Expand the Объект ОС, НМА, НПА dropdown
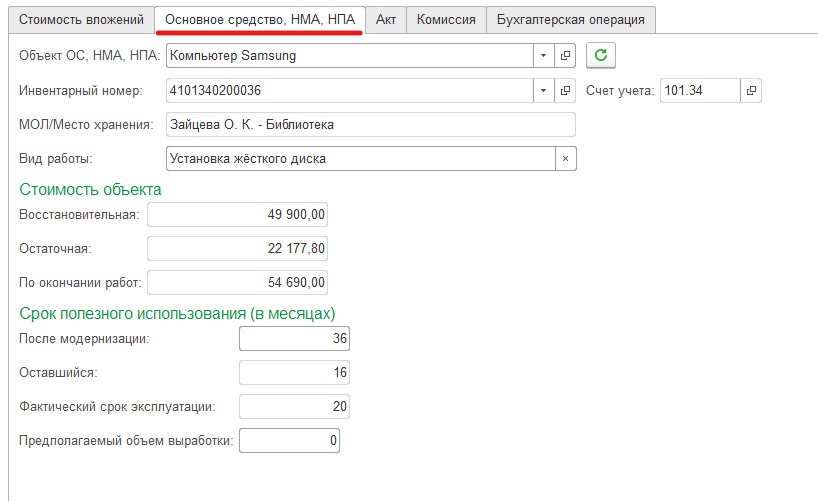The width and height of the screenshot is (818, 501). coord(544,56)
